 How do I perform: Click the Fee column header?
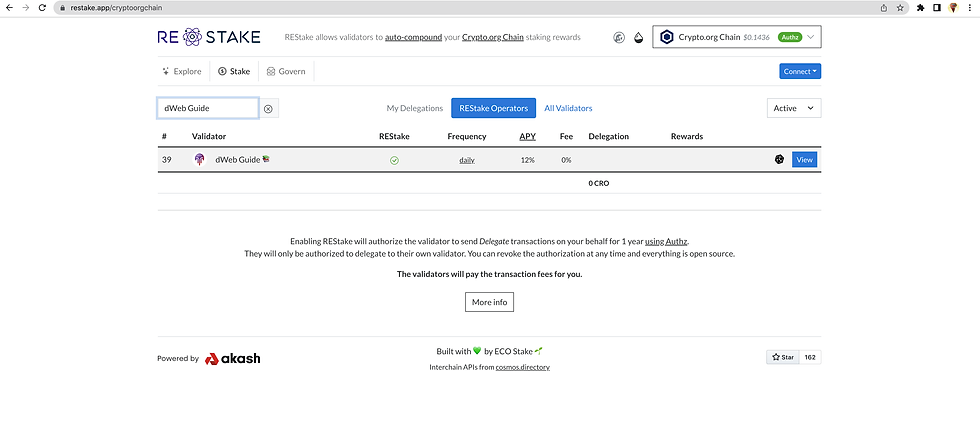(x=566, y=136)
